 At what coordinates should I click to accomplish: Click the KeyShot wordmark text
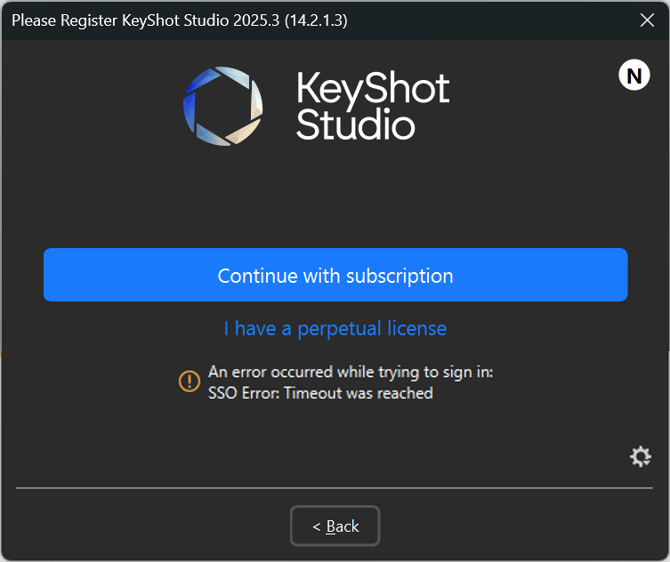coord(373,88)
